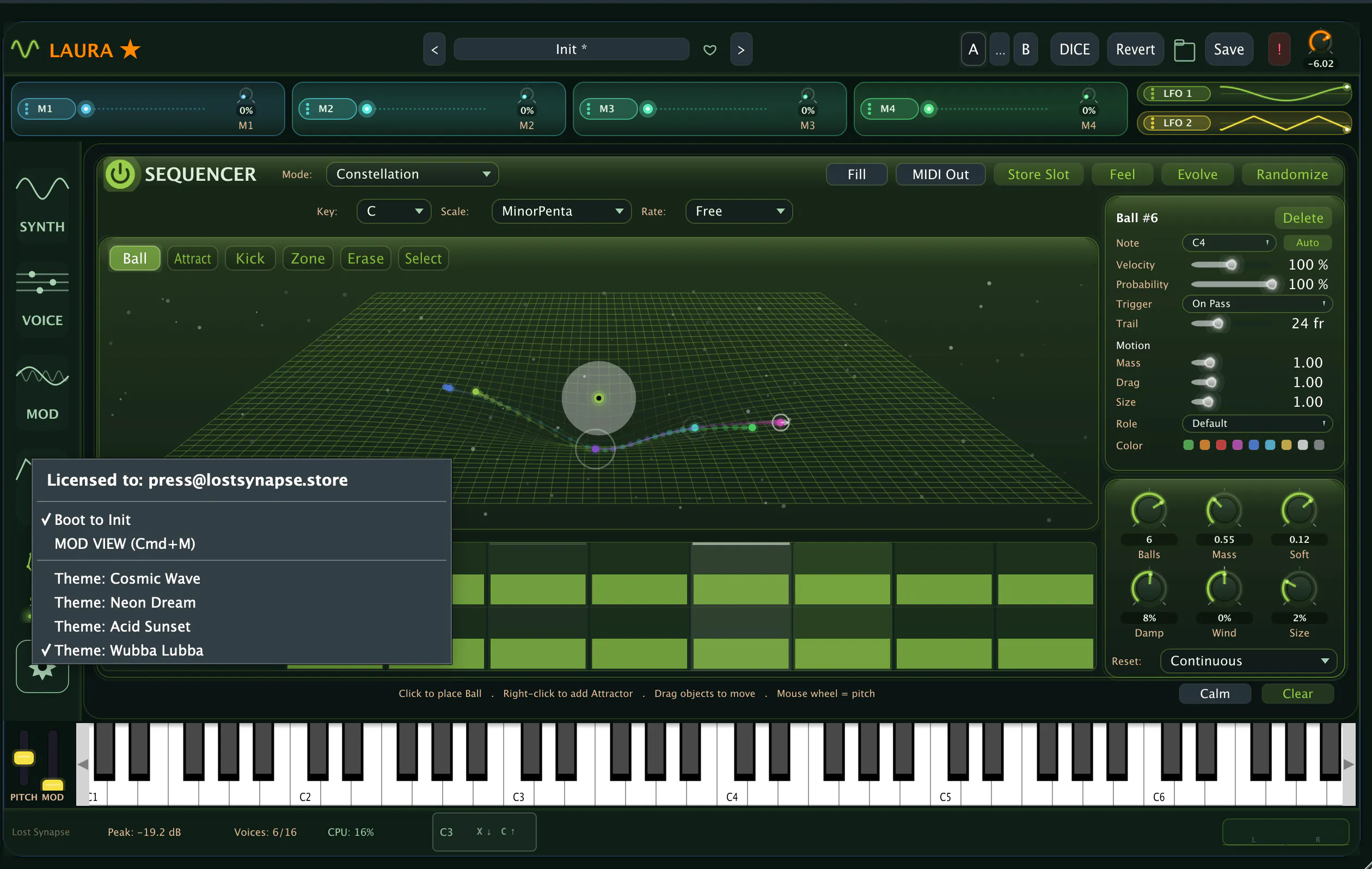
Task: Open the MOD page
Action: click(x=42, y=393)
